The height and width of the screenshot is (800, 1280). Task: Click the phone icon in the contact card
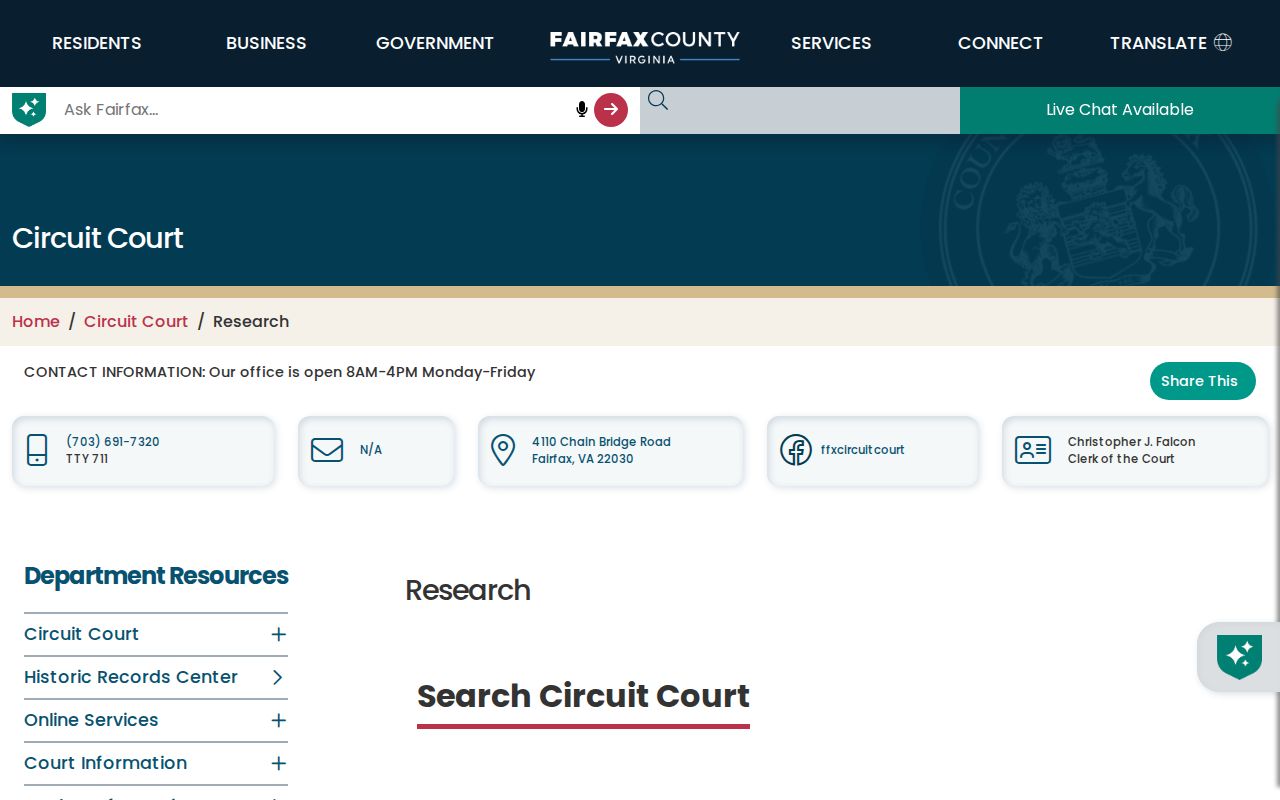coord(37,450)
